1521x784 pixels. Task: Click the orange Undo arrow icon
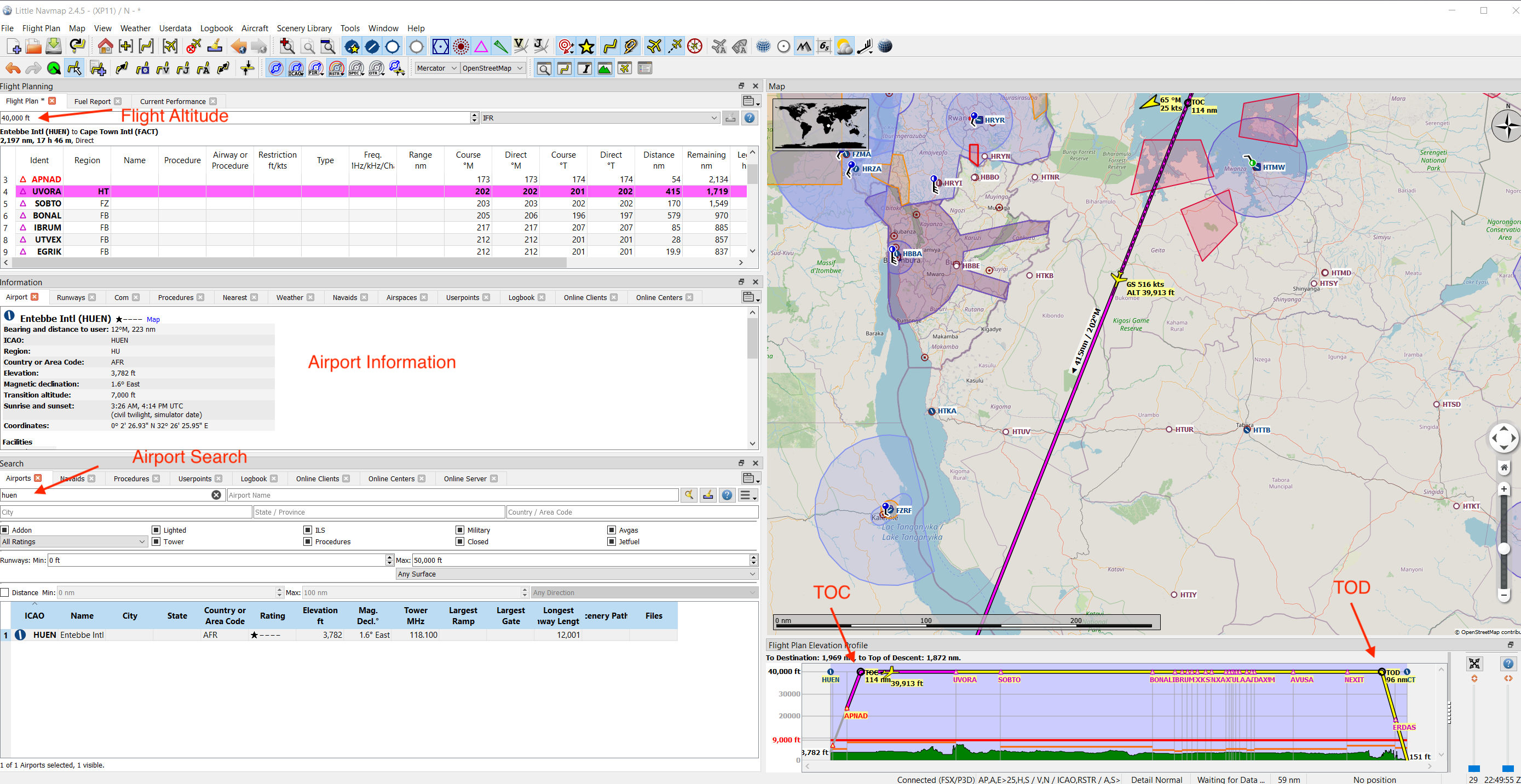tap(13, 68)
